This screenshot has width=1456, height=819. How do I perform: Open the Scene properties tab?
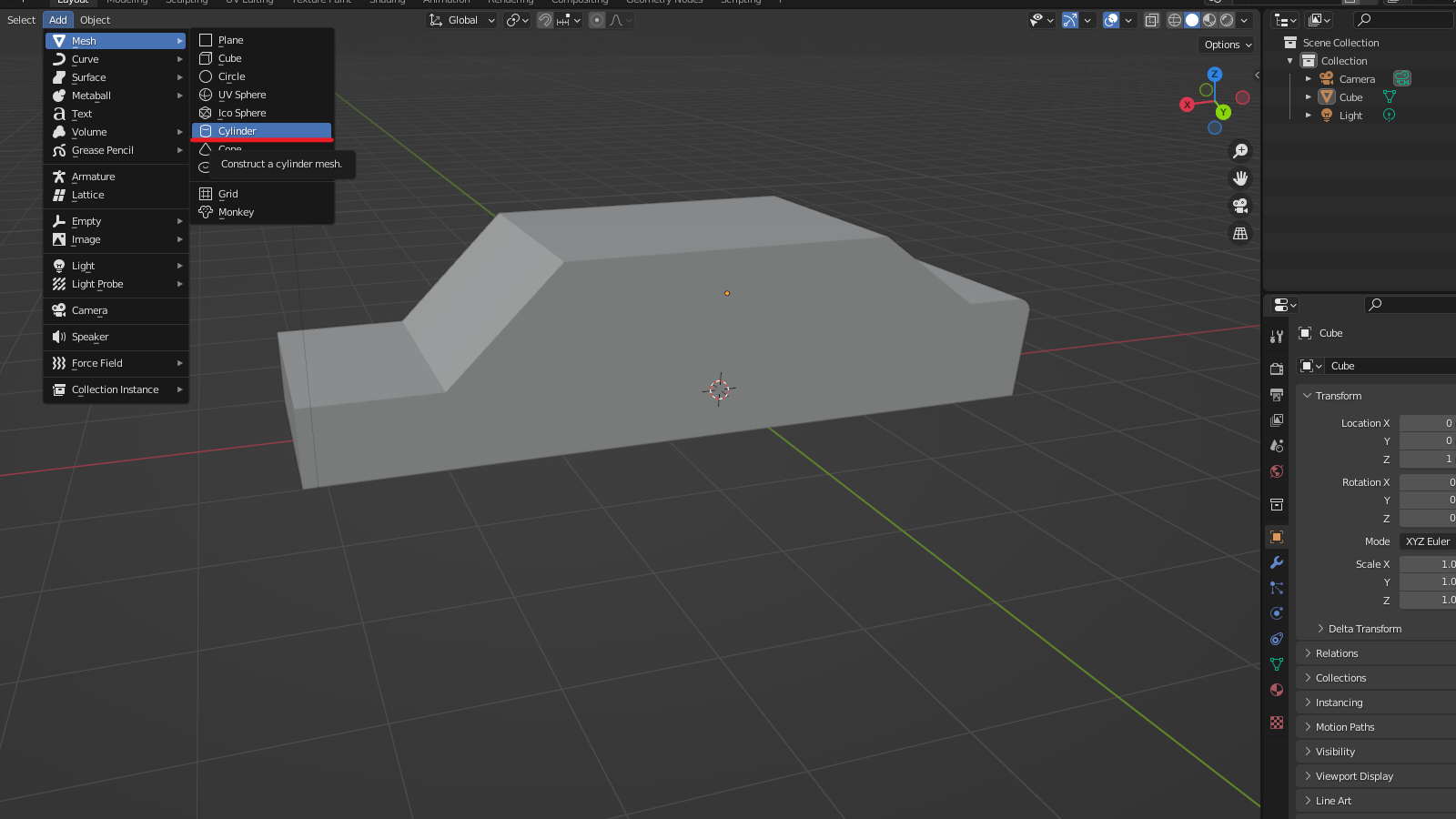tap(1277, 446)
